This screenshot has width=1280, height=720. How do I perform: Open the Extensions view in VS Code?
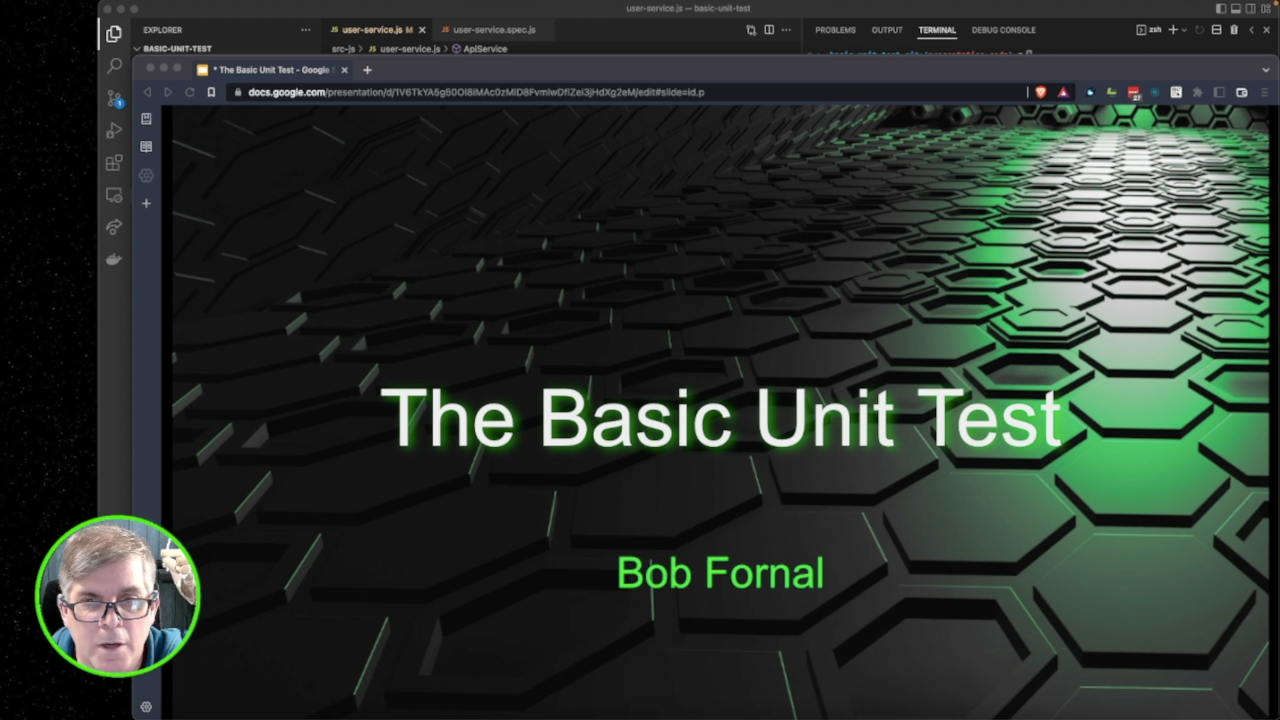click(x=114, y=162)
